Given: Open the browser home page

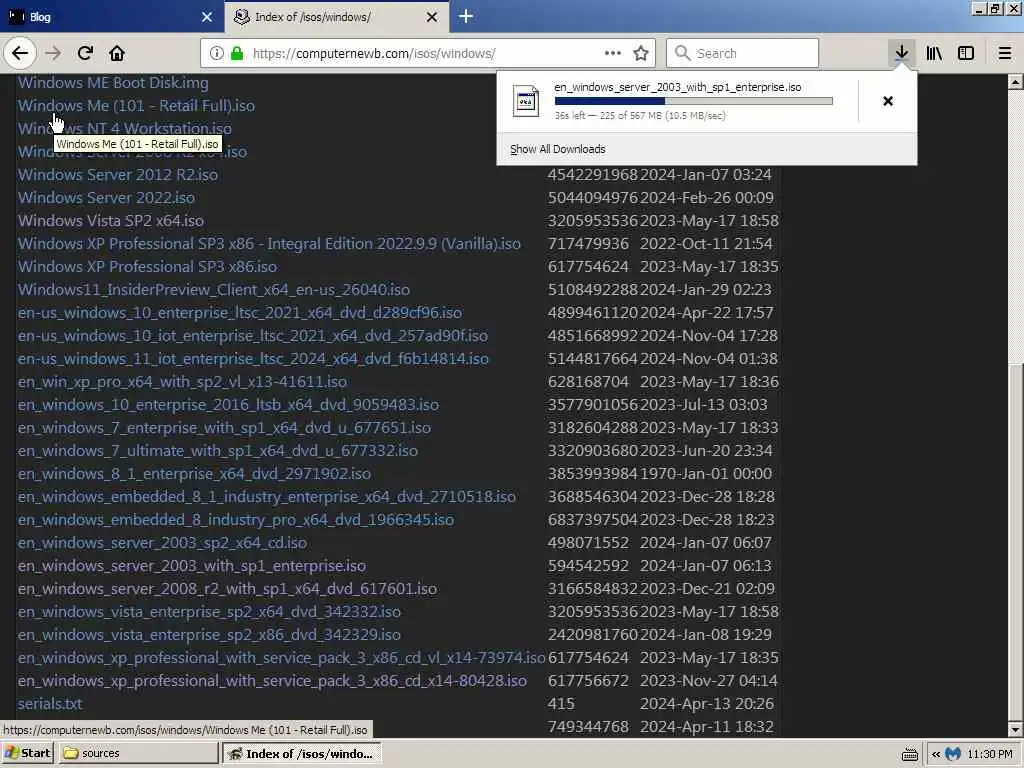Looking at the screenshot, I should (117, 53).
